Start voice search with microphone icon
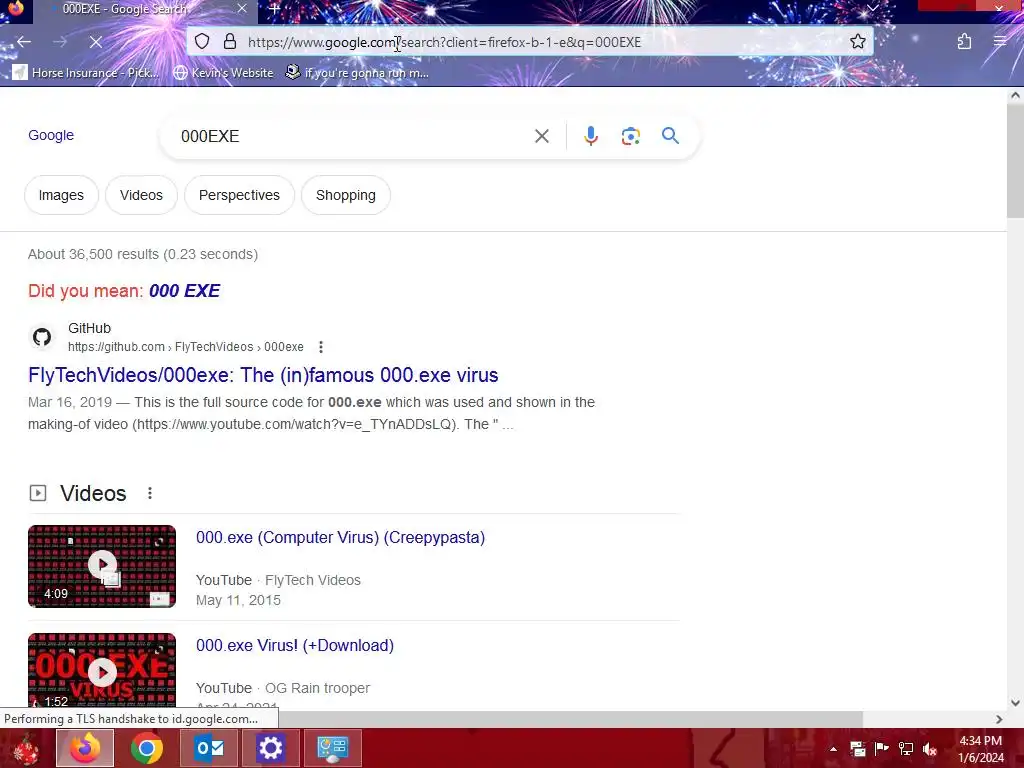1024x768 pixels. pyautogui.click(x=590, y=136)
